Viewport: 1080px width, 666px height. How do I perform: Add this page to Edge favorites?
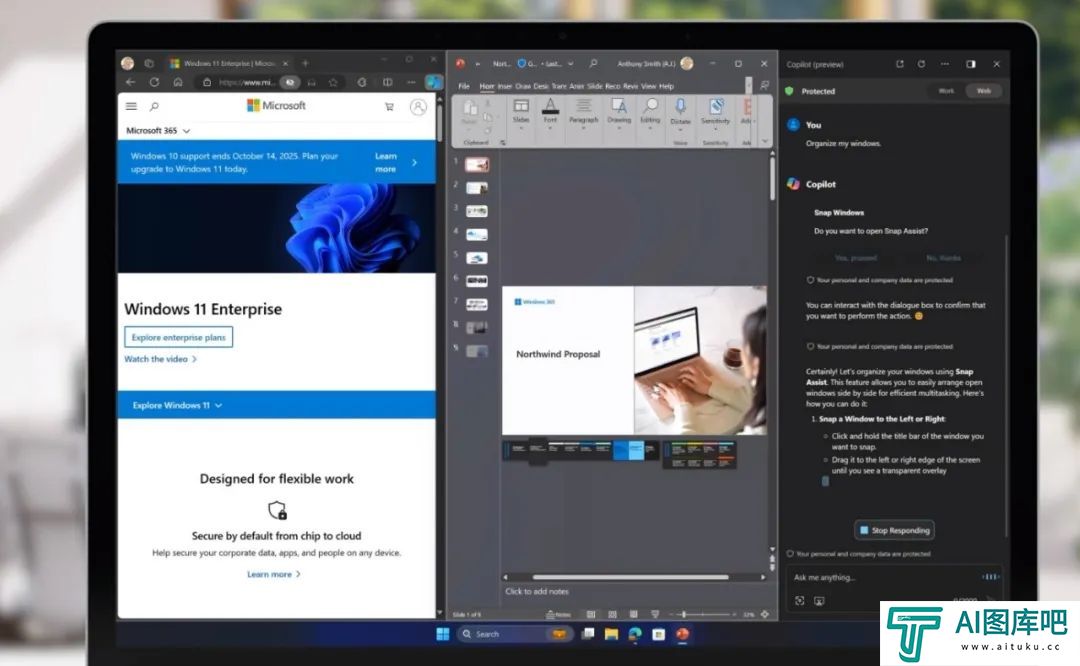[x=333, y=83]
